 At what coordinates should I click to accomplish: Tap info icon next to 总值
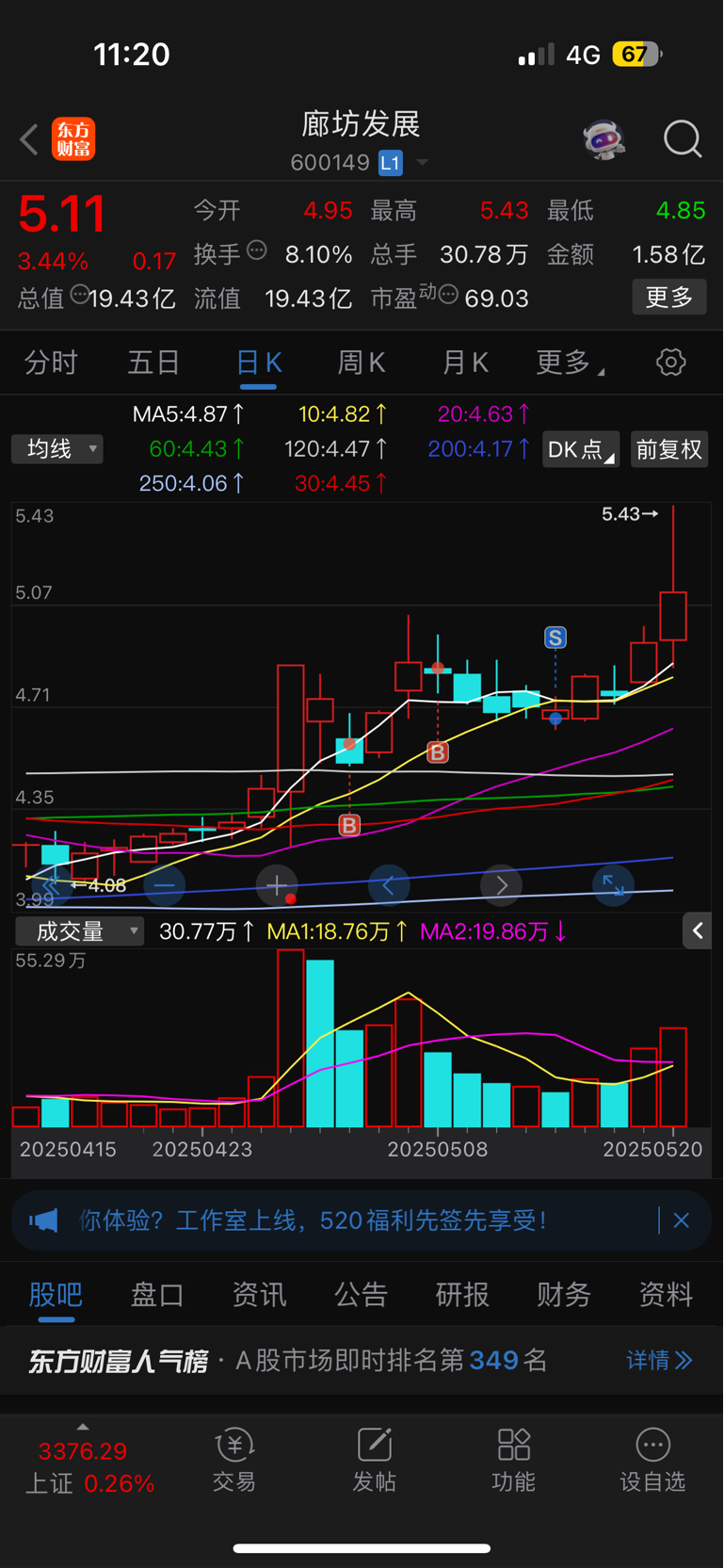(80, 295)
